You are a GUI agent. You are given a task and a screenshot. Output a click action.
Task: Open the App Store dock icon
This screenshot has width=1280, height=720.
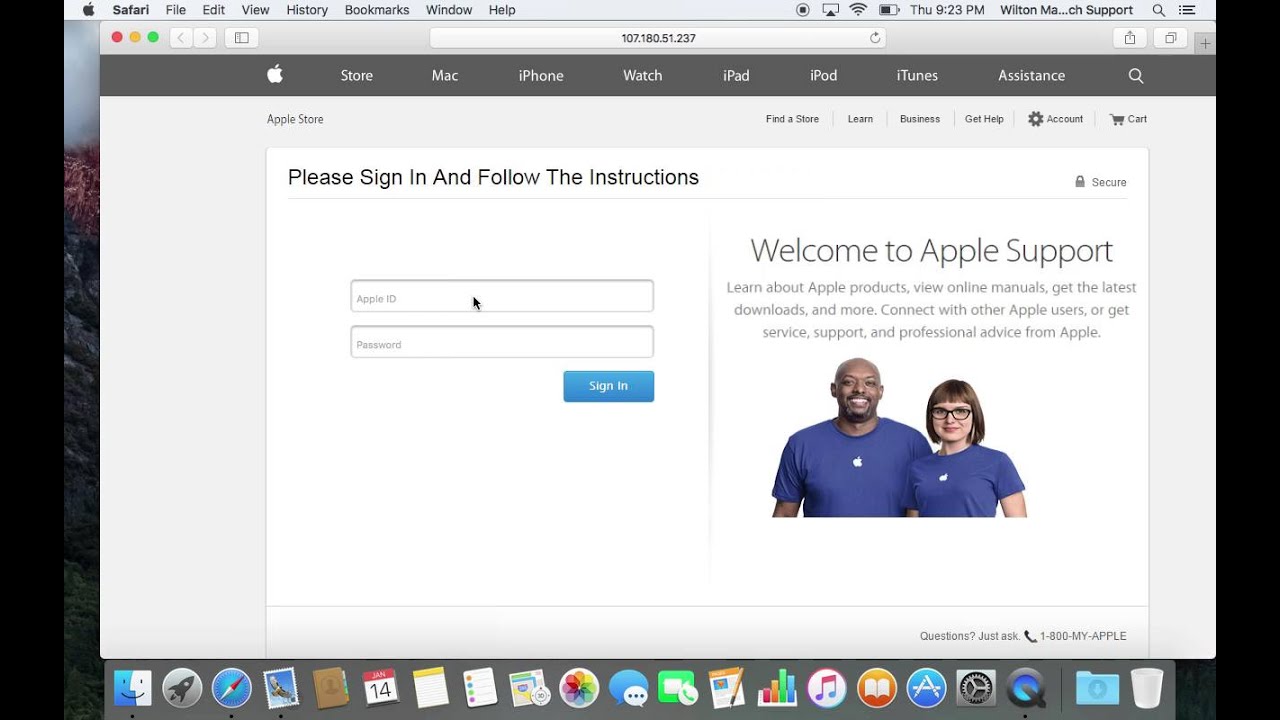click(926, 688)
